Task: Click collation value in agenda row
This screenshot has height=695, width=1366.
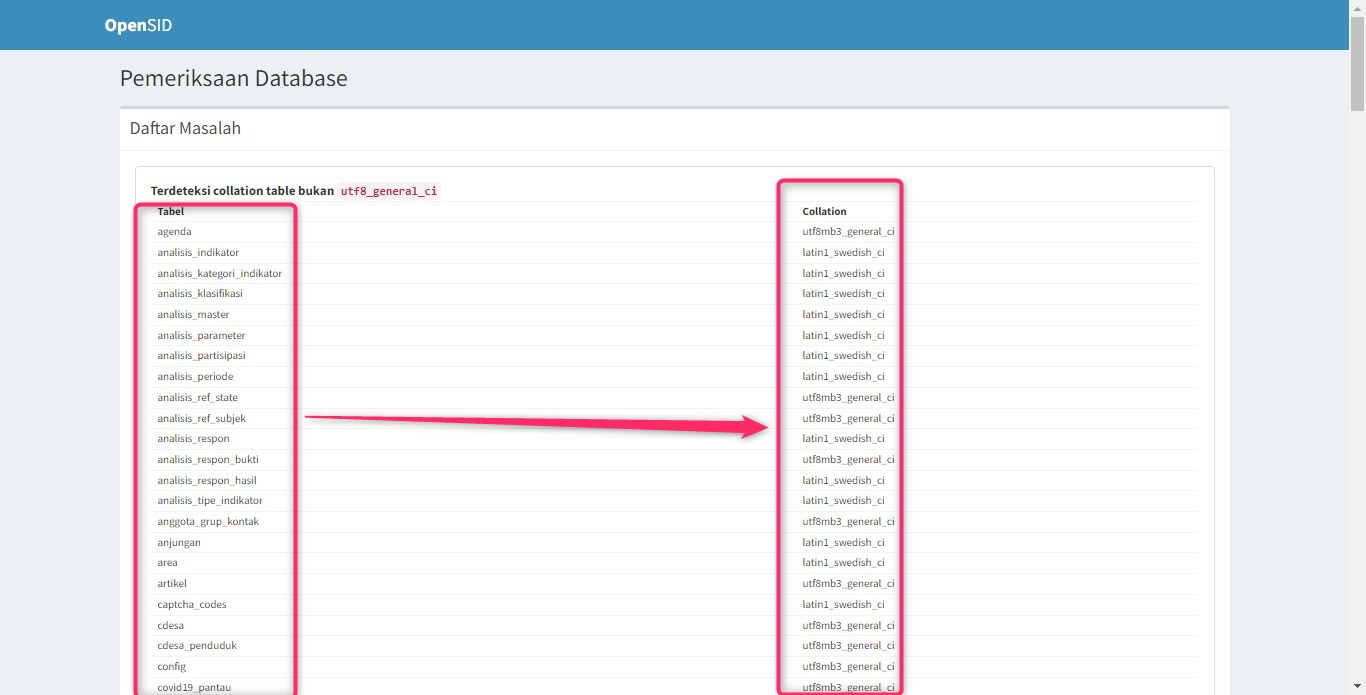Action: click(848, 231)
